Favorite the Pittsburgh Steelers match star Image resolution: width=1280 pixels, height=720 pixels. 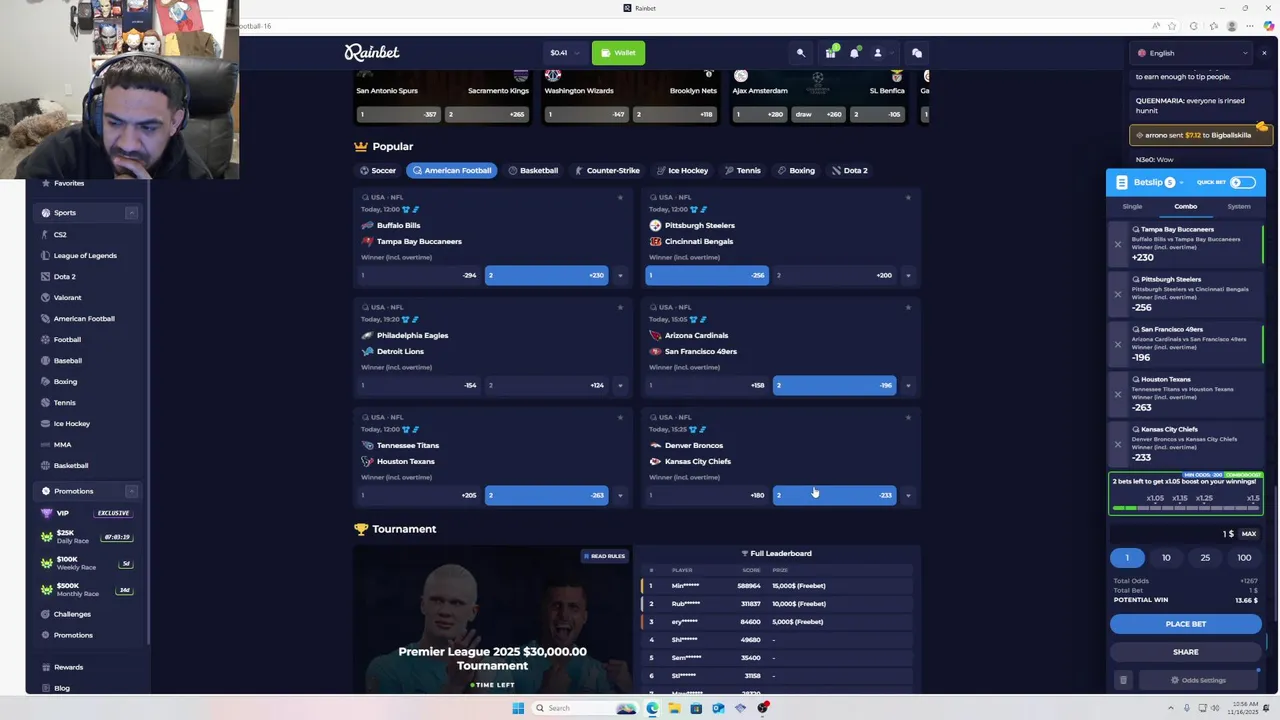click(x=908, y=197)
